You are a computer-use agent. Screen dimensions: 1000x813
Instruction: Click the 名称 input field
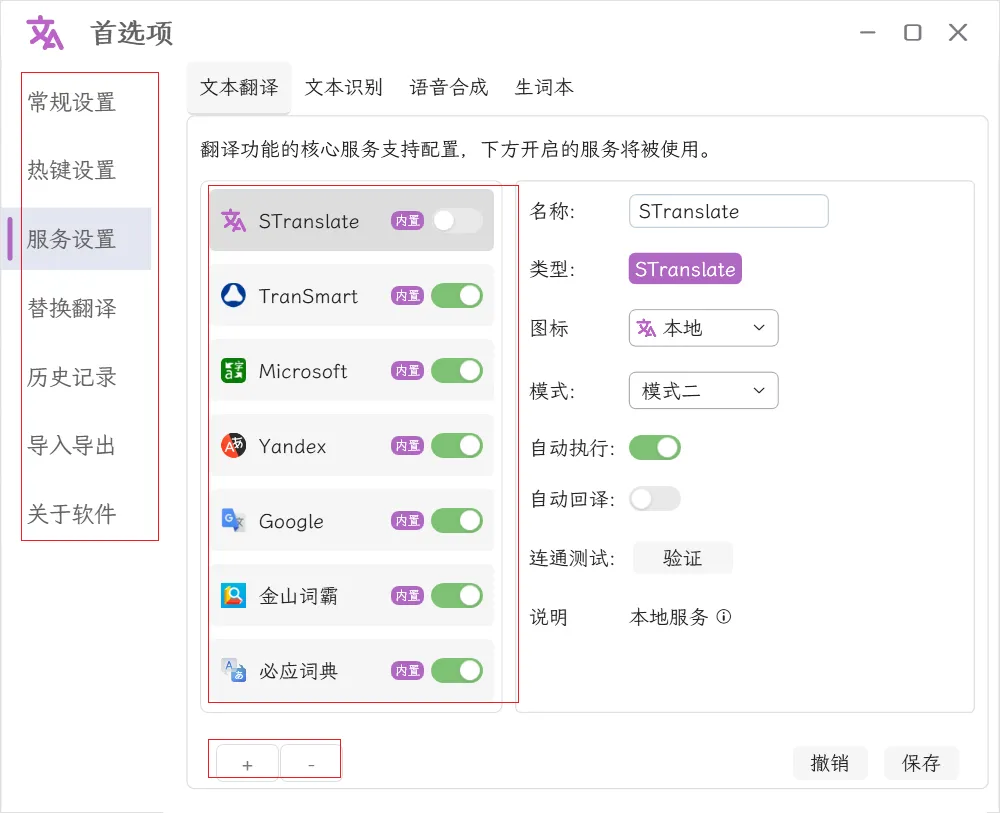pyautogui.click(x=728, y=211)
